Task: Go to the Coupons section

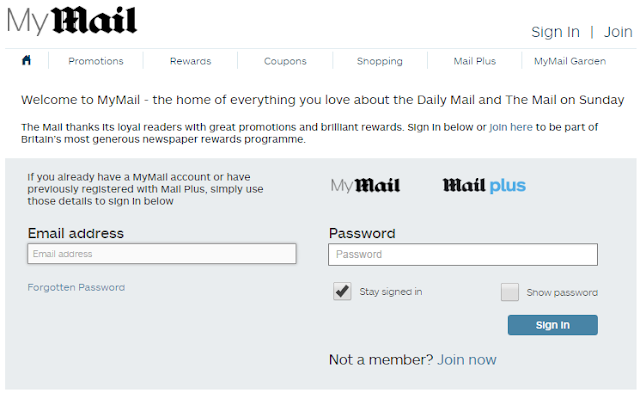Action: [x=285, y=61]
